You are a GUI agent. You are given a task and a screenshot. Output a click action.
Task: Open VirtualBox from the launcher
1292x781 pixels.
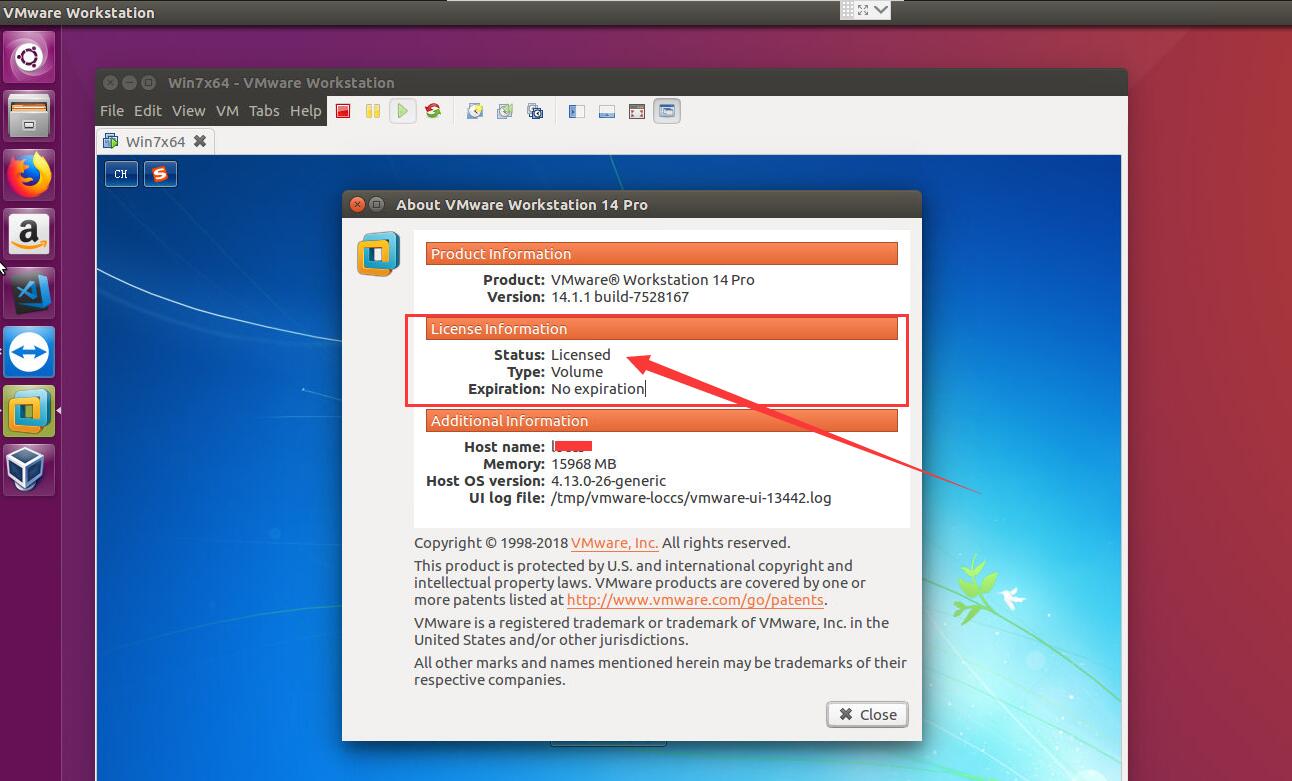[29, 470]
